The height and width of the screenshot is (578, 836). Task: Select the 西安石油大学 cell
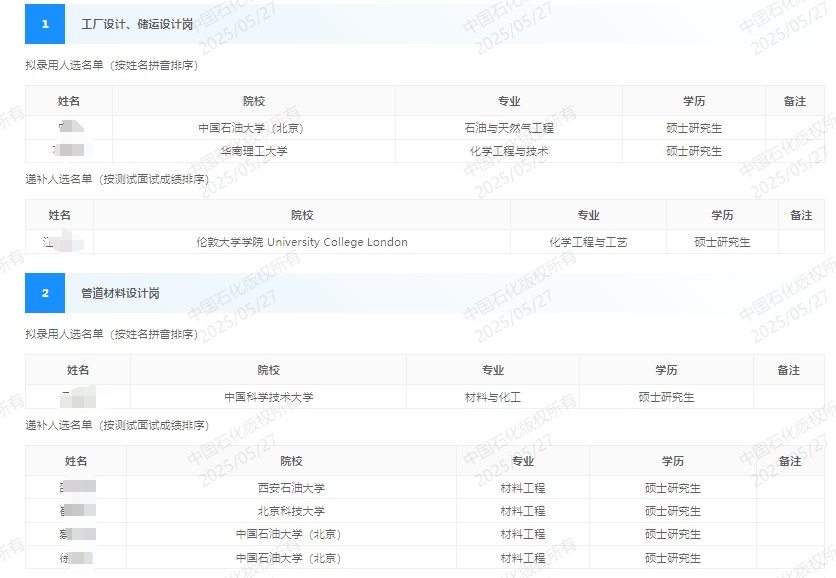(288, 487)
